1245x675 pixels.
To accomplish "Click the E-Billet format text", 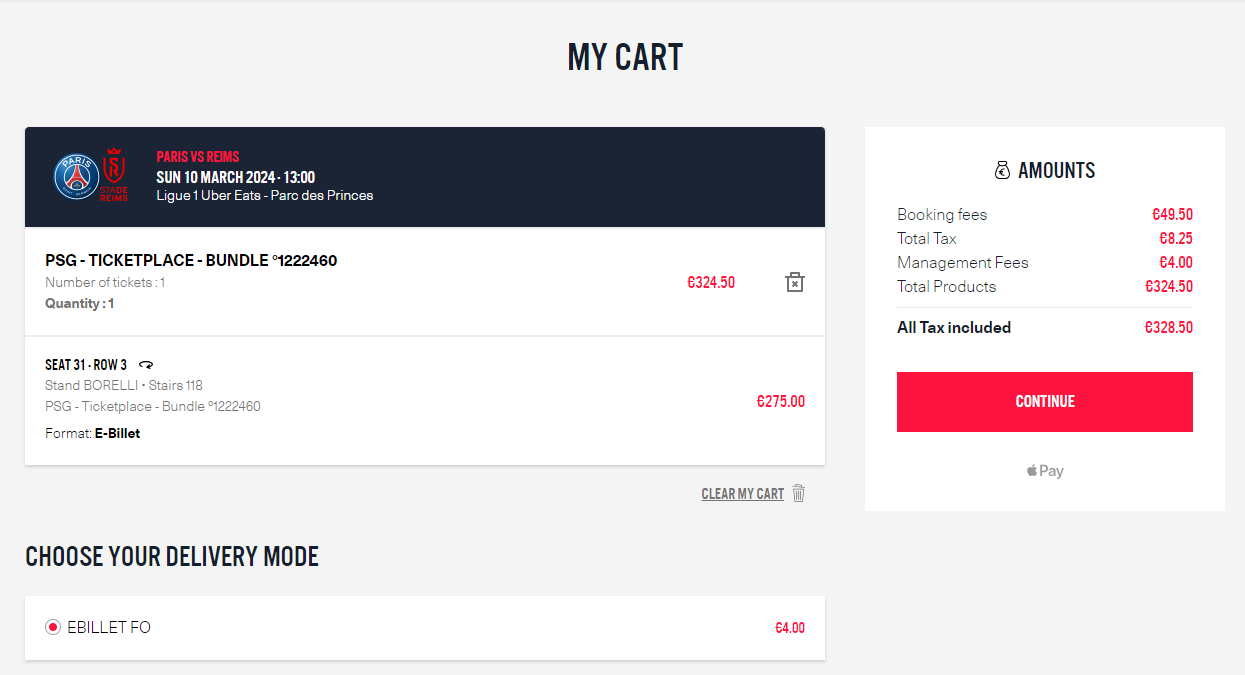I will point(117,433).
